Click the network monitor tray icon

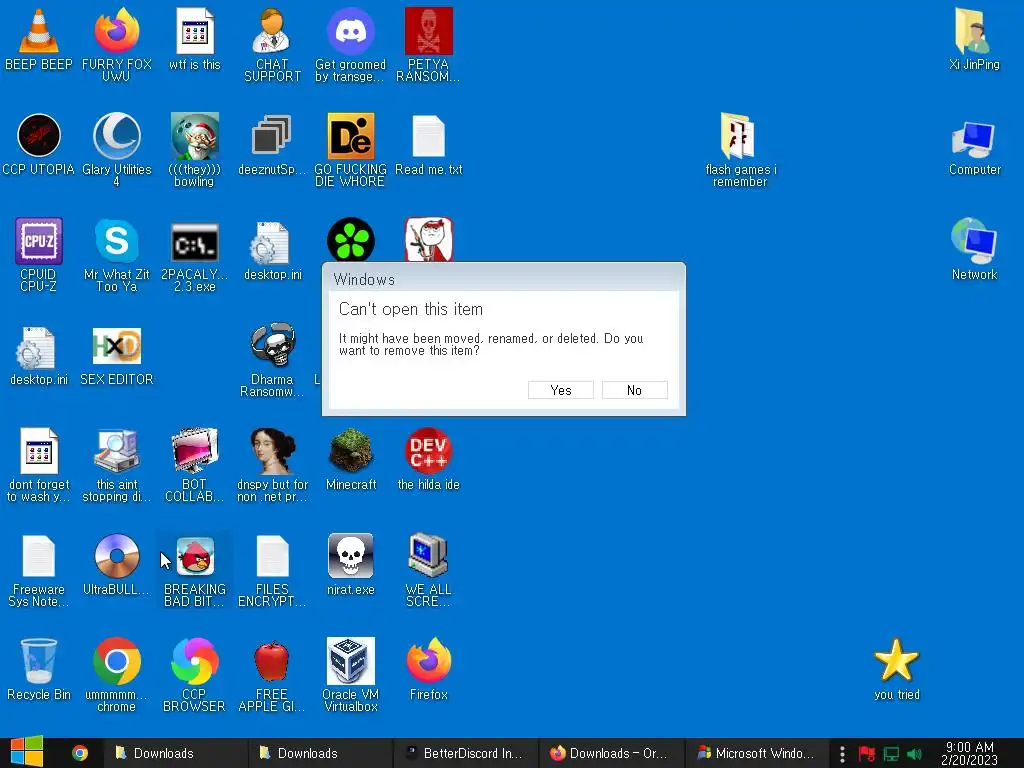[x=891, y=754]
